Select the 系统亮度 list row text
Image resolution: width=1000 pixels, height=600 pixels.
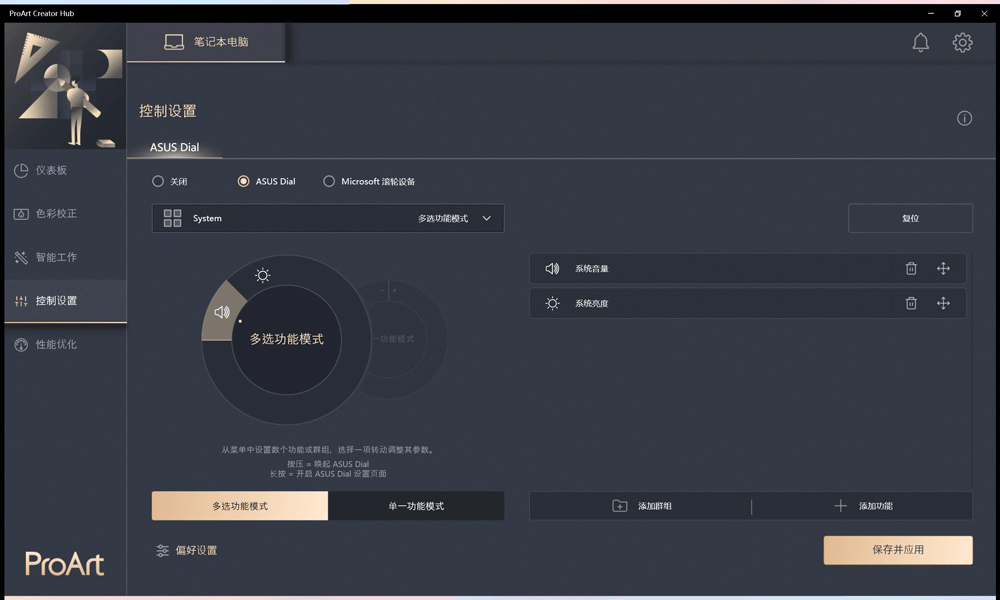591,304
